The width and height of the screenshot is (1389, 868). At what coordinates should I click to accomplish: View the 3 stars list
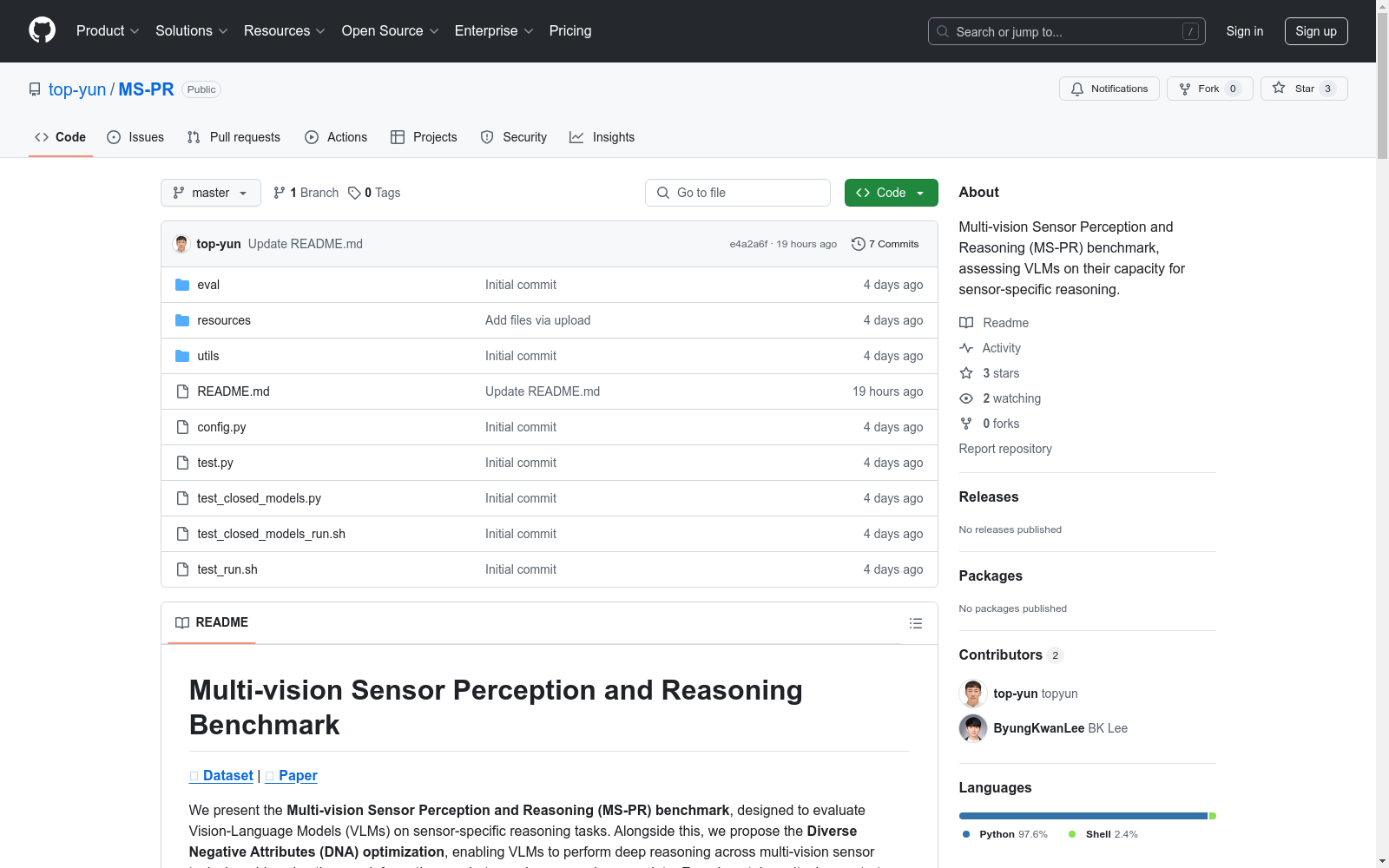pos(990,373)
